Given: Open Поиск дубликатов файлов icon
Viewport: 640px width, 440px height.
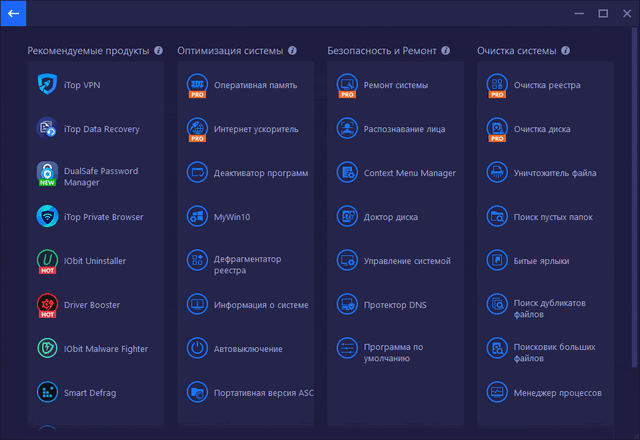Looking at the screenshot, I should (x=497, y=304).
